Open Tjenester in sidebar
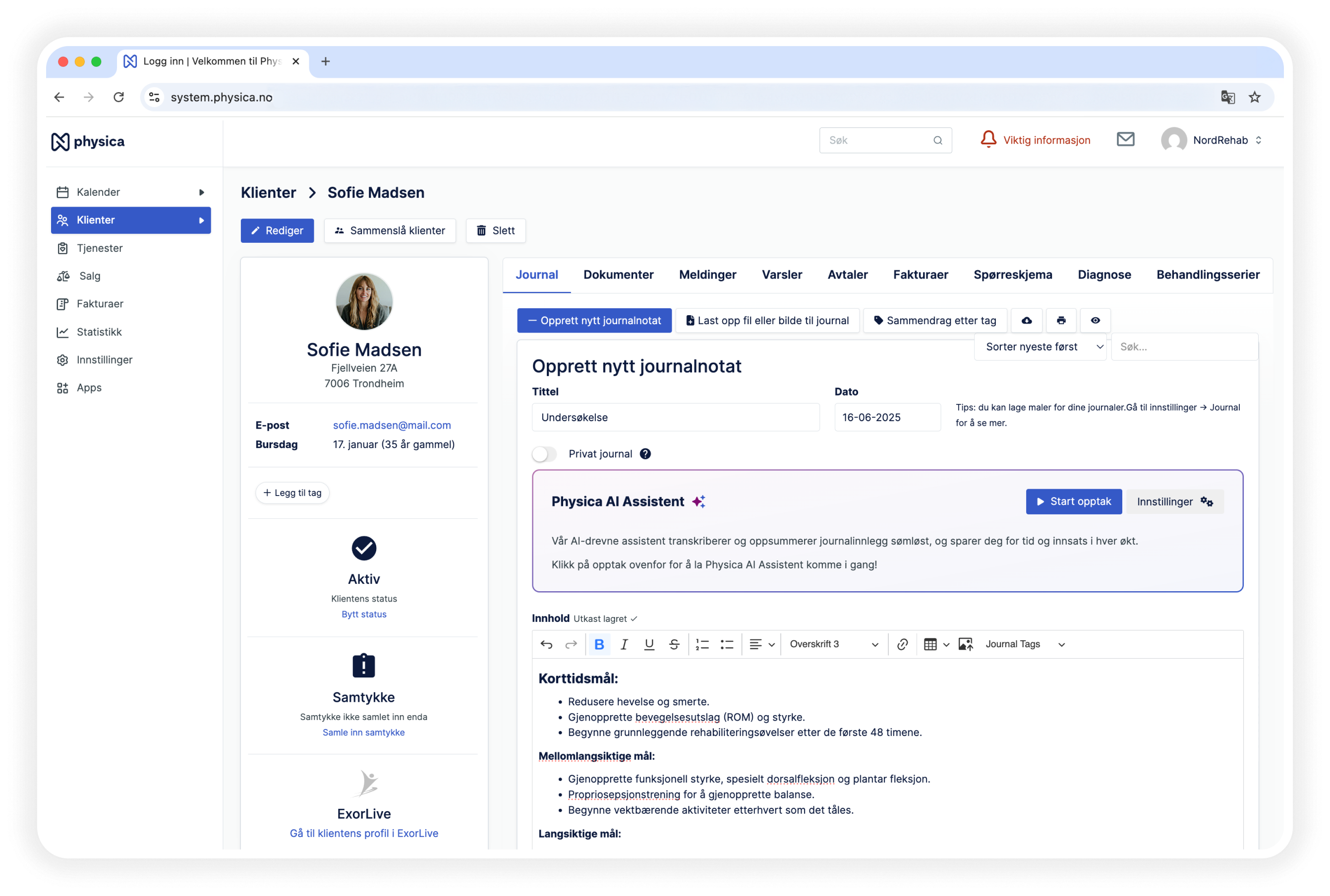1330x896 pixels. click(x=131, y=248)
